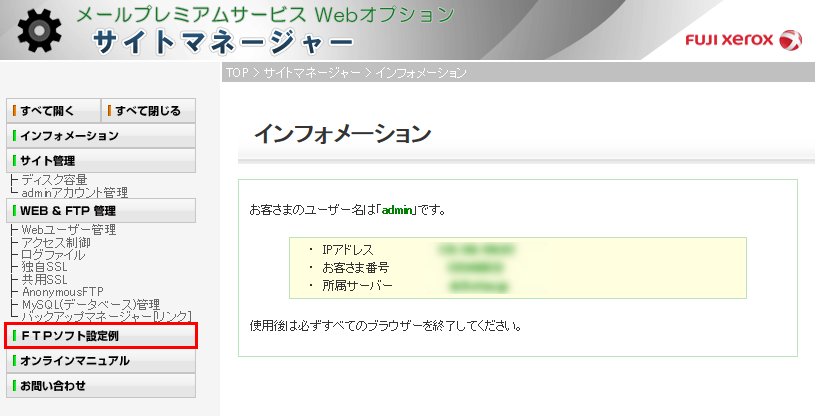Click the gear icon in header
This screenshot has height=416, width=824.
[x=38, y=30]
